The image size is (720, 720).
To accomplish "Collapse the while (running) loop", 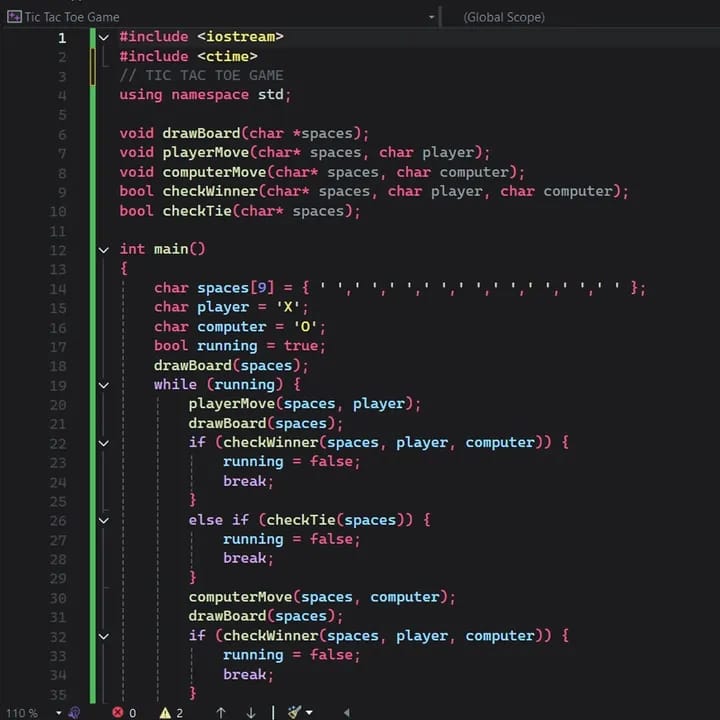I will (104, 385).
